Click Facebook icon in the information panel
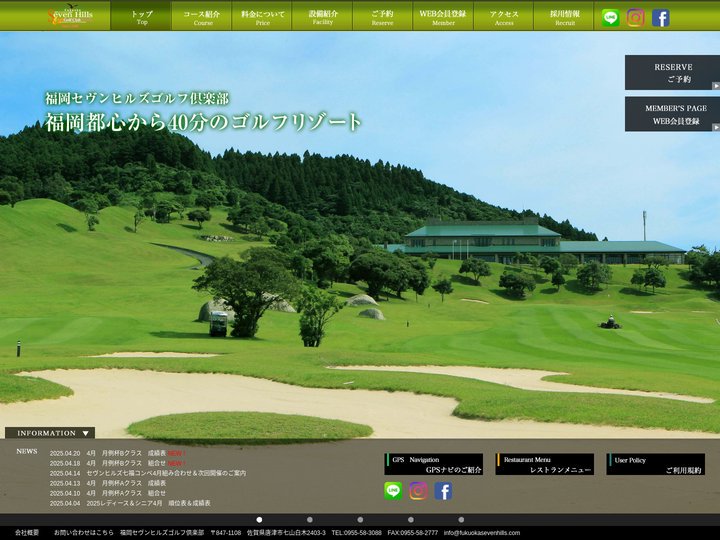The width and height of the screenshot is (720, 540). (x=443, y=491)
